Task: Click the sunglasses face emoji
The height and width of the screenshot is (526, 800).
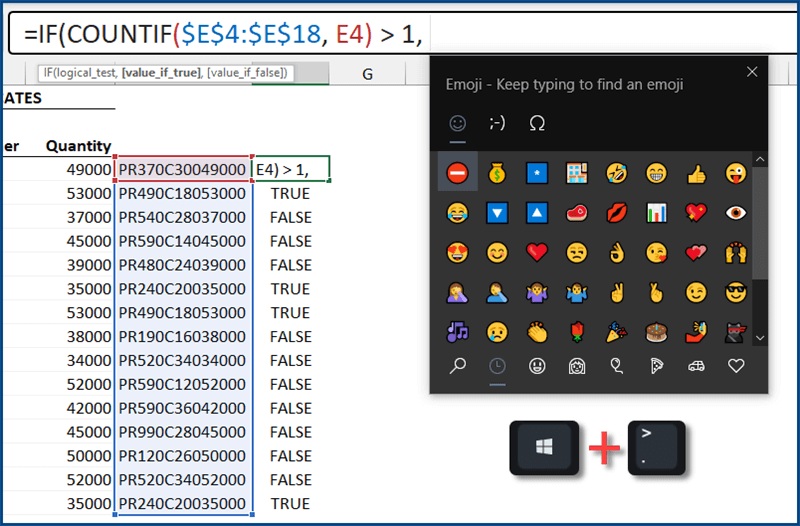Action: [x=736, y=292]
